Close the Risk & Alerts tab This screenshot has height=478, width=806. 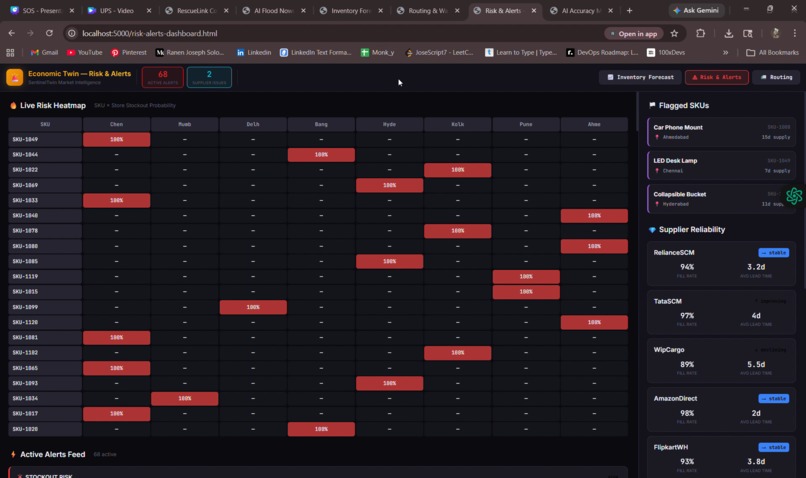click(534, 10)
